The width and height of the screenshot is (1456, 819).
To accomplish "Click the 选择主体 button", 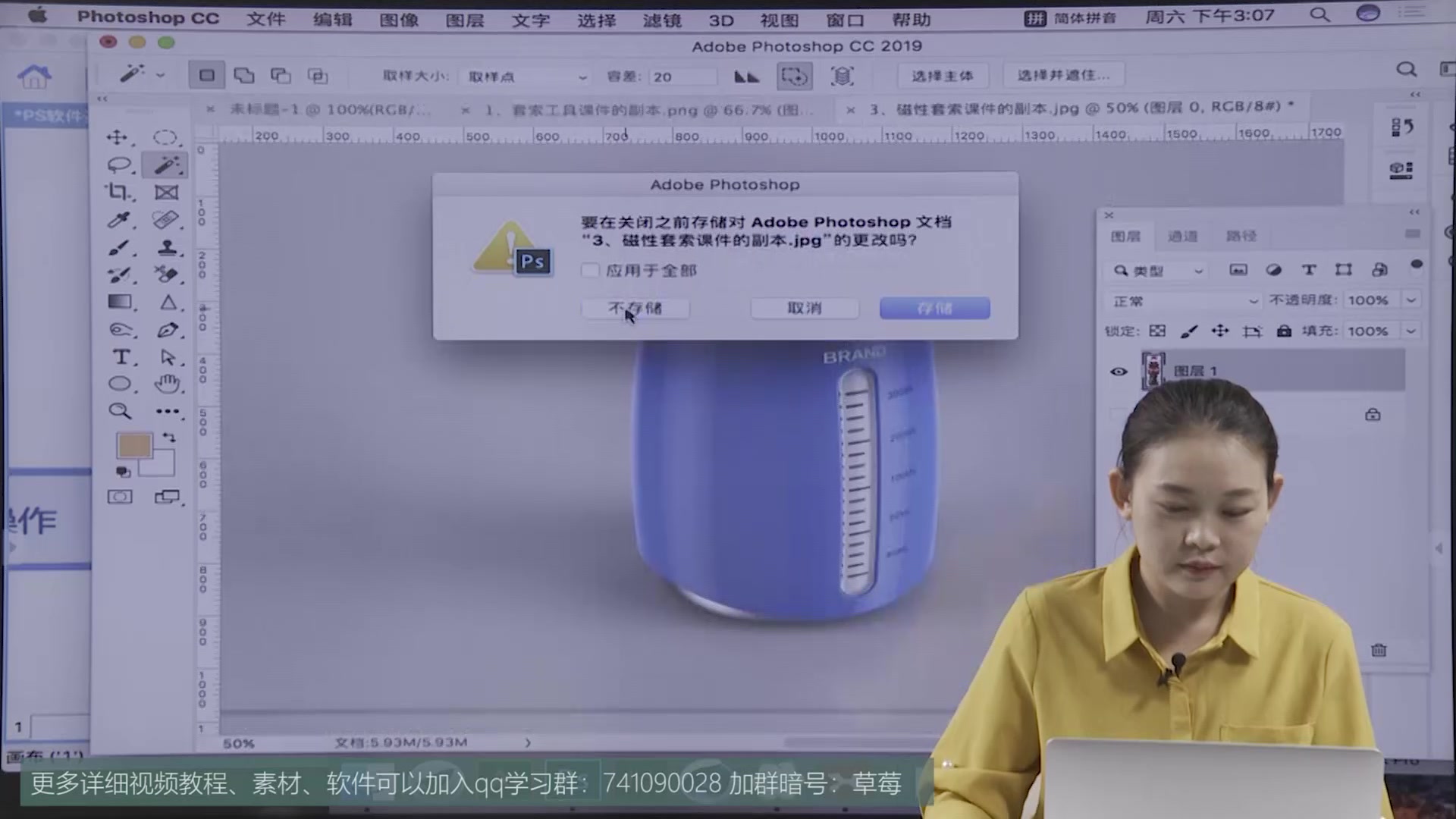I will pyautogui.click(x=943, y=75).
